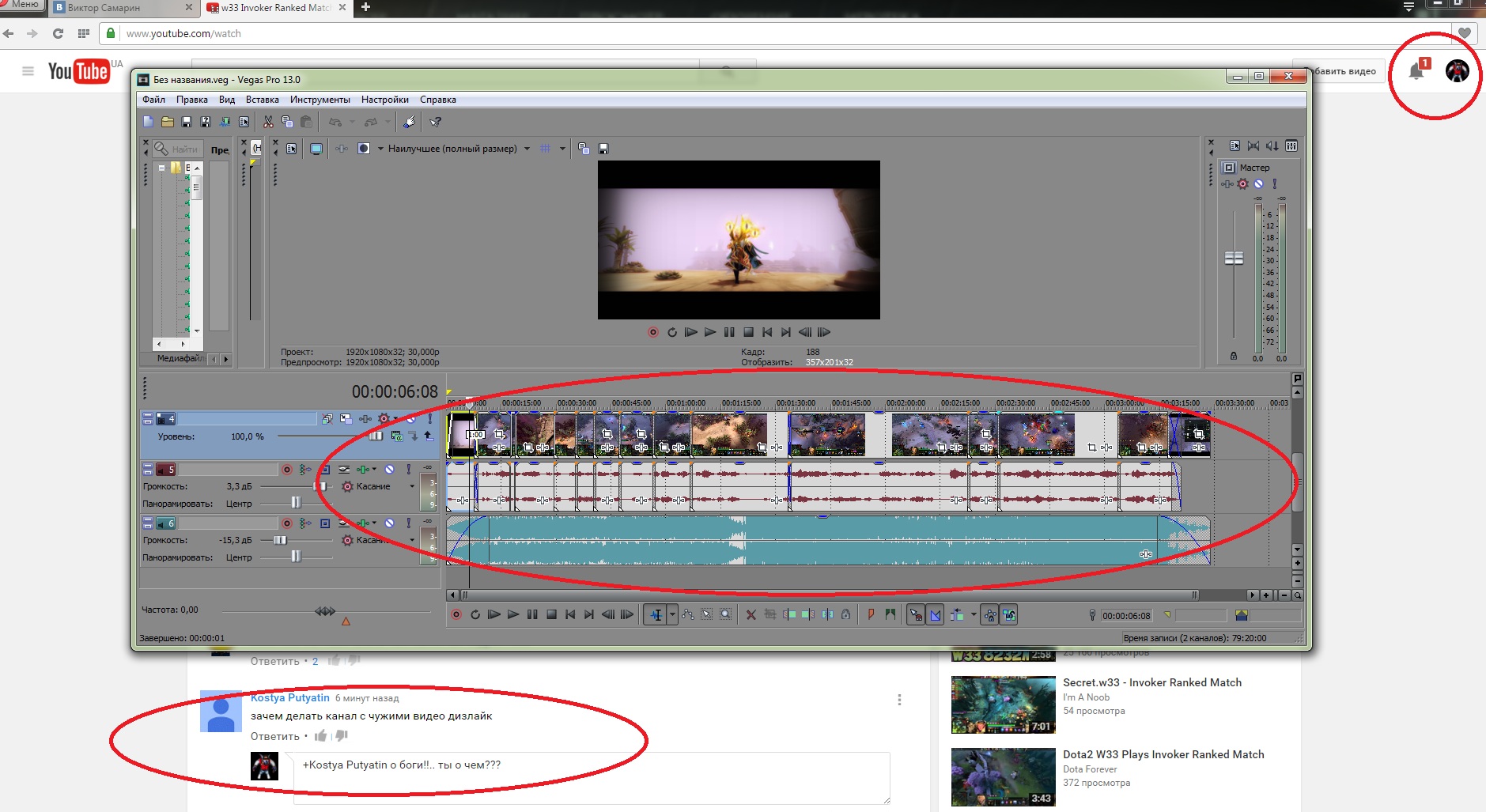This screenshot has height=812, width=1486.
Task: Copy preview snapshot to clipboard
Action: pos(584,149)
